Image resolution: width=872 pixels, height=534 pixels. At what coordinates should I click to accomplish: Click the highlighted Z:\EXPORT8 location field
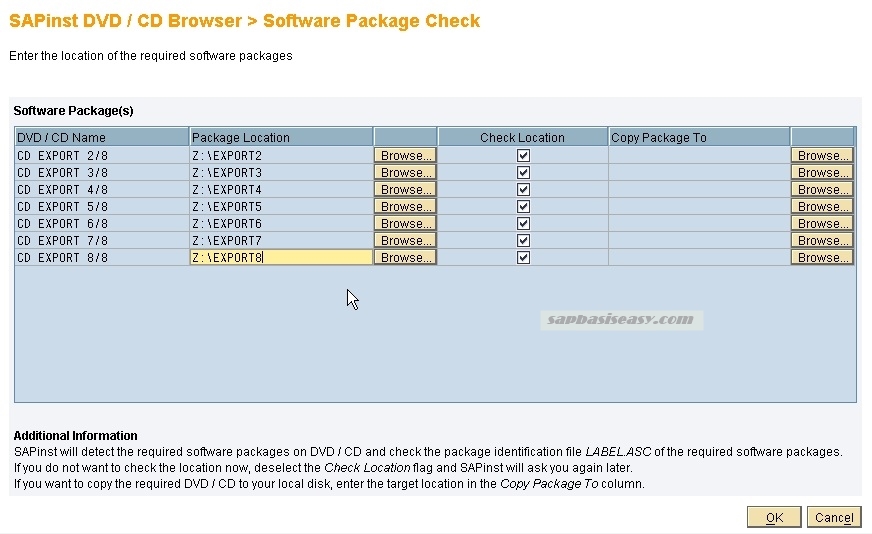(x=281, y=258)
